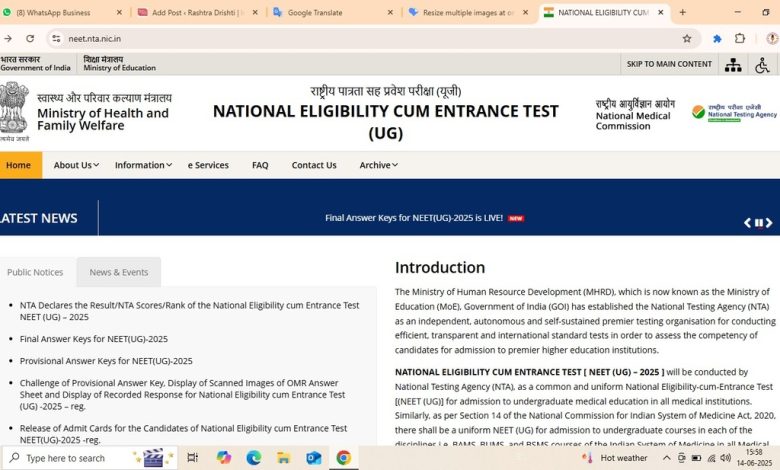Screen dimensions: 780x470
Task: Show hidden tray icons chevron
Action: [x=667, y=458]
